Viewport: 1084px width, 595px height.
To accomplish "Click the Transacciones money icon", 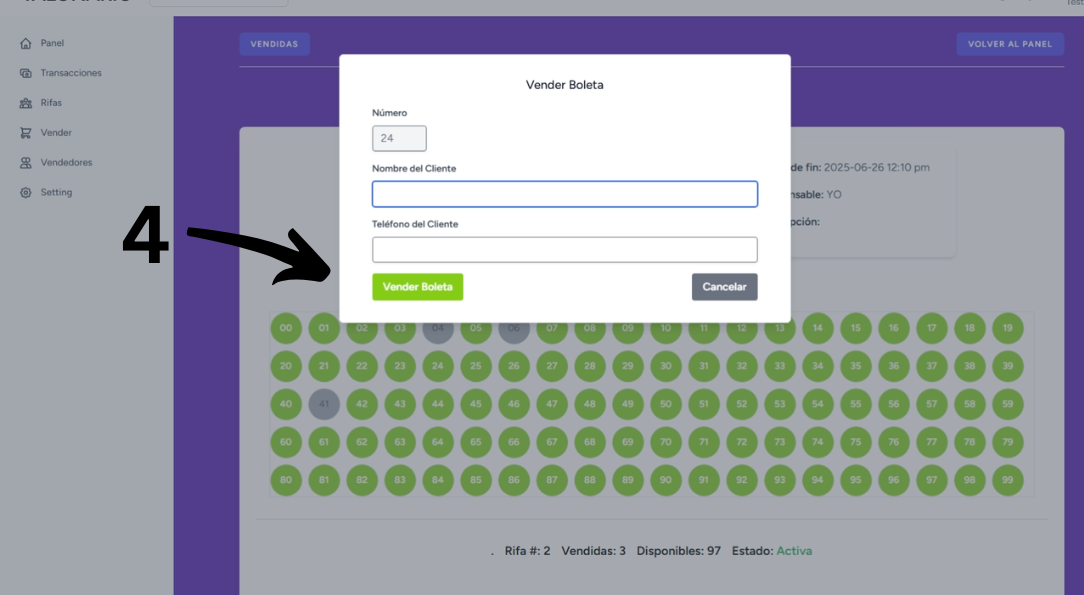I will 24,72.
